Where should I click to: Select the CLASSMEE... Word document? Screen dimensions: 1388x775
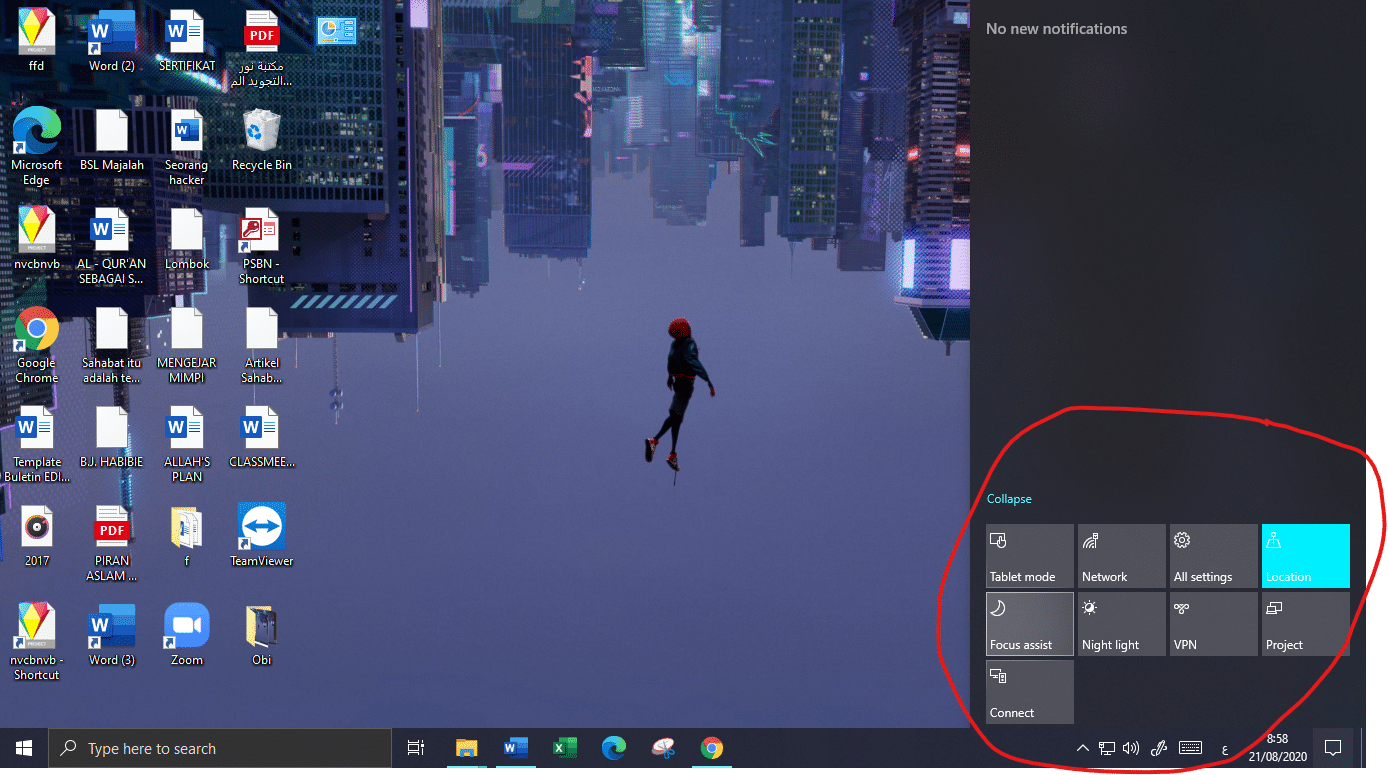(x=261, y=437)
